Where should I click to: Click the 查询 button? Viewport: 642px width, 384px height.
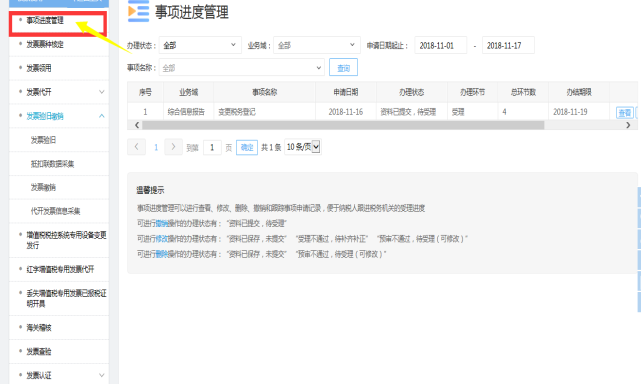click(x=344, y=68)
